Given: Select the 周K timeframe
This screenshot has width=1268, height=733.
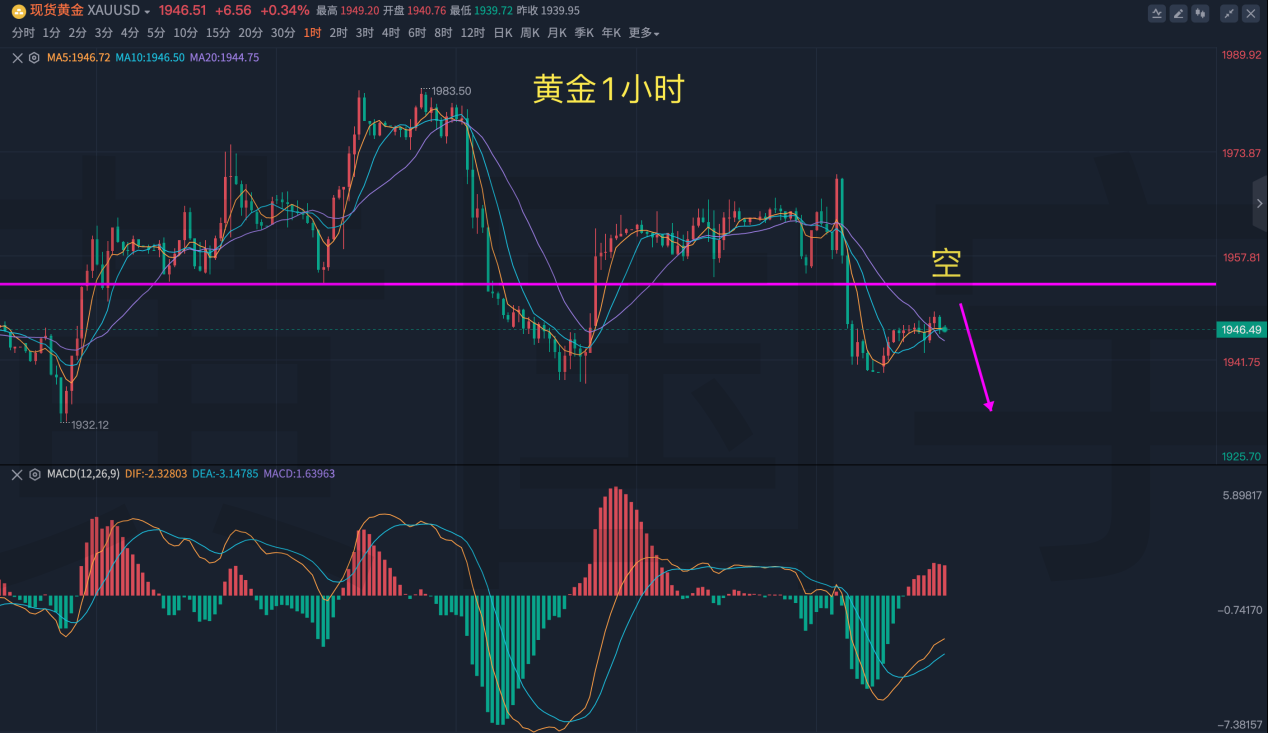Looking at the screenshot, I should coord(530,33).
